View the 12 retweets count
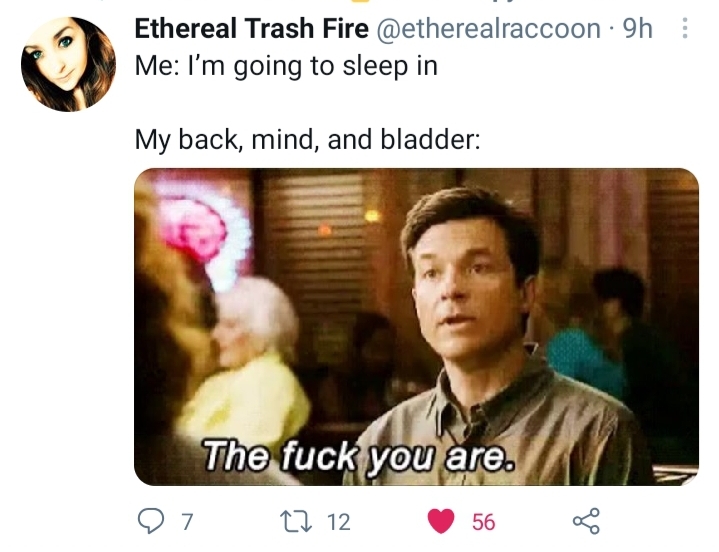 click(x=339, y=522)
